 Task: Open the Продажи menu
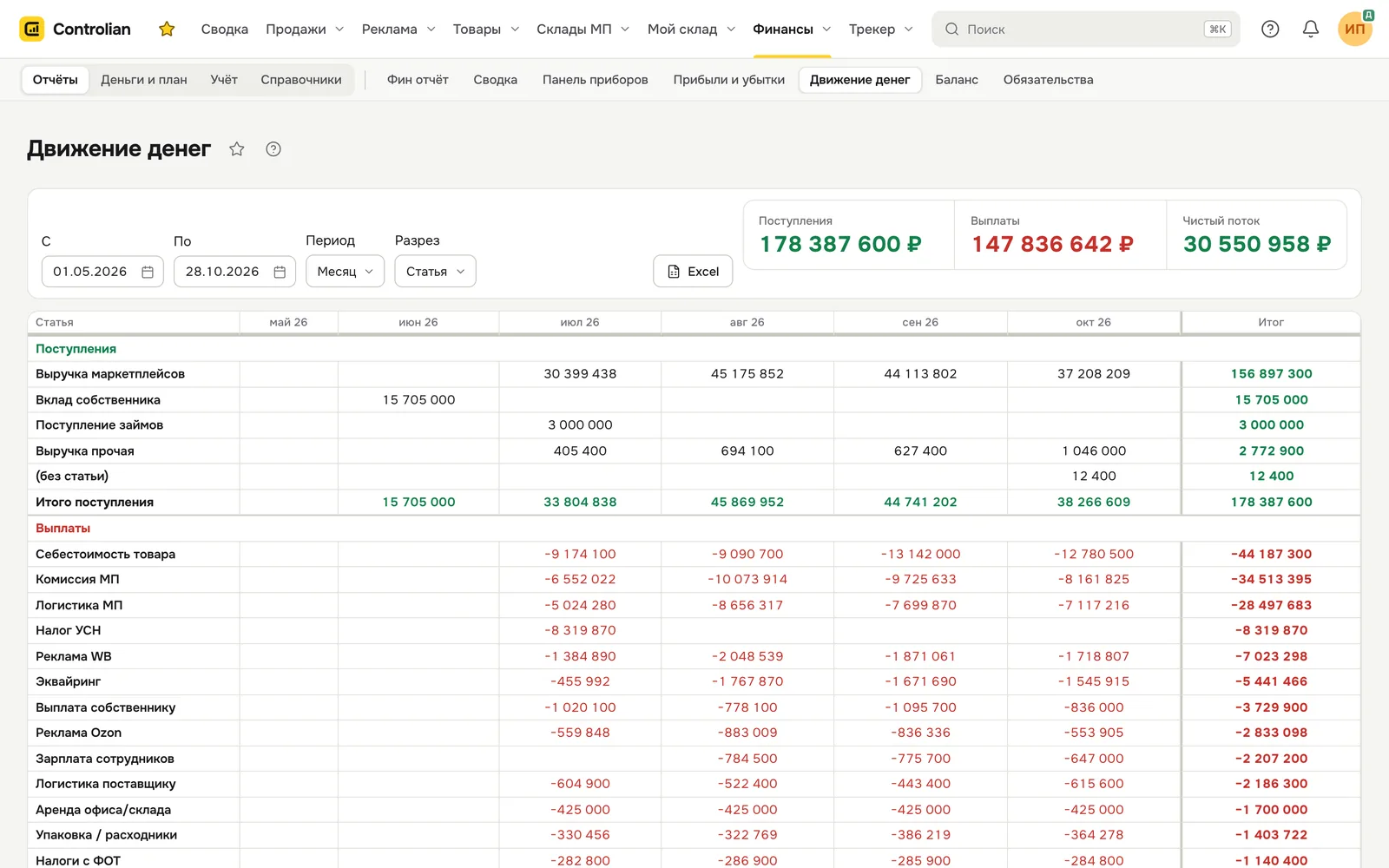point(305,29)
